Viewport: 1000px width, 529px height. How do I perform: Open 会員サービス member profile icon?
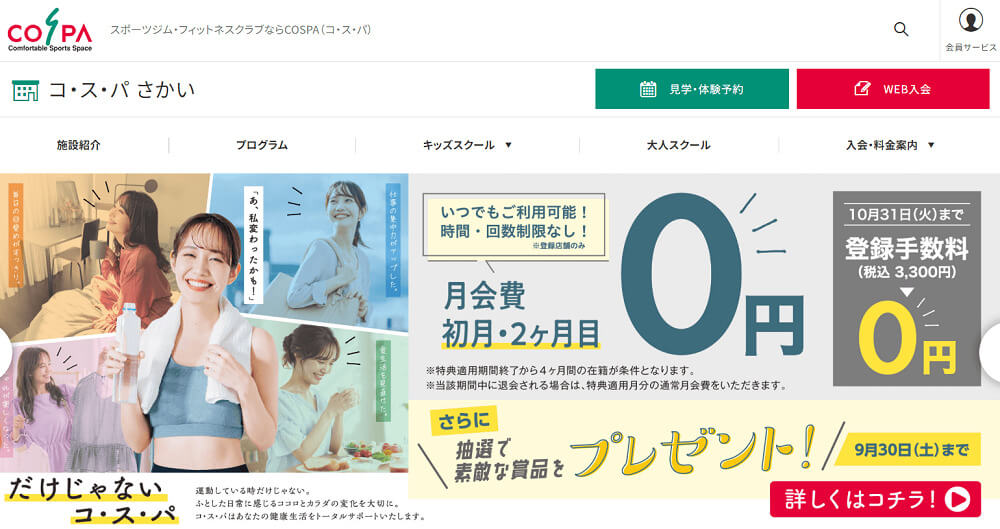click(x=970, y=21)
